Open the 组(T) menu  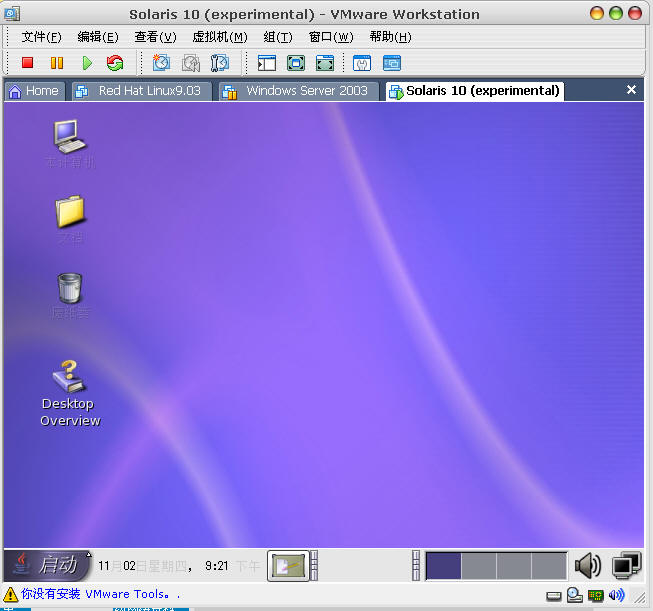(x=278, y=37)
